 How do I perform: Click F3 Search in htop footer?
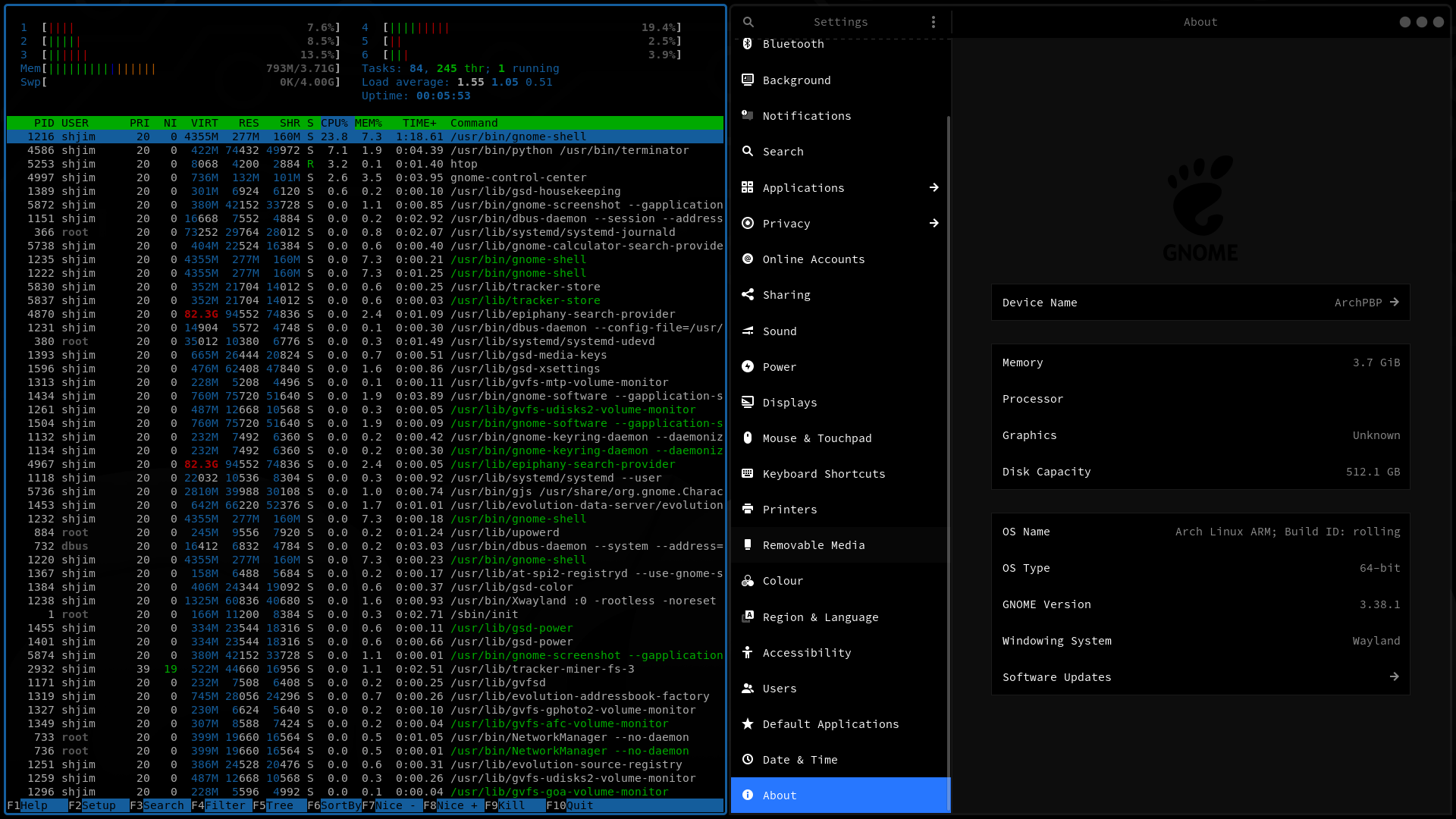(x=160, y=805)
